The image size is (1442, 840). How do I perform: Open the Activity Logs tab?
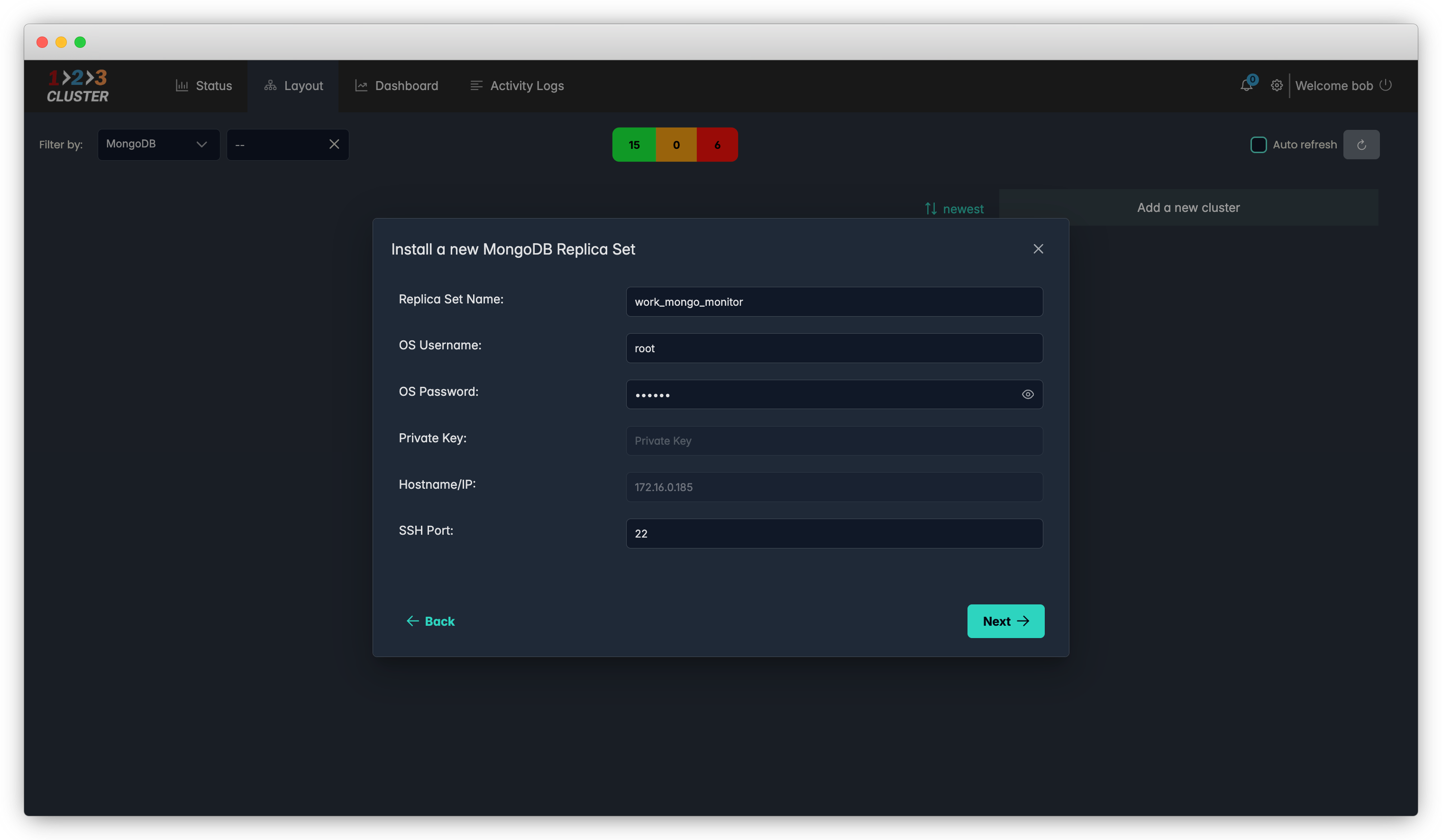[x=517, y=86]
